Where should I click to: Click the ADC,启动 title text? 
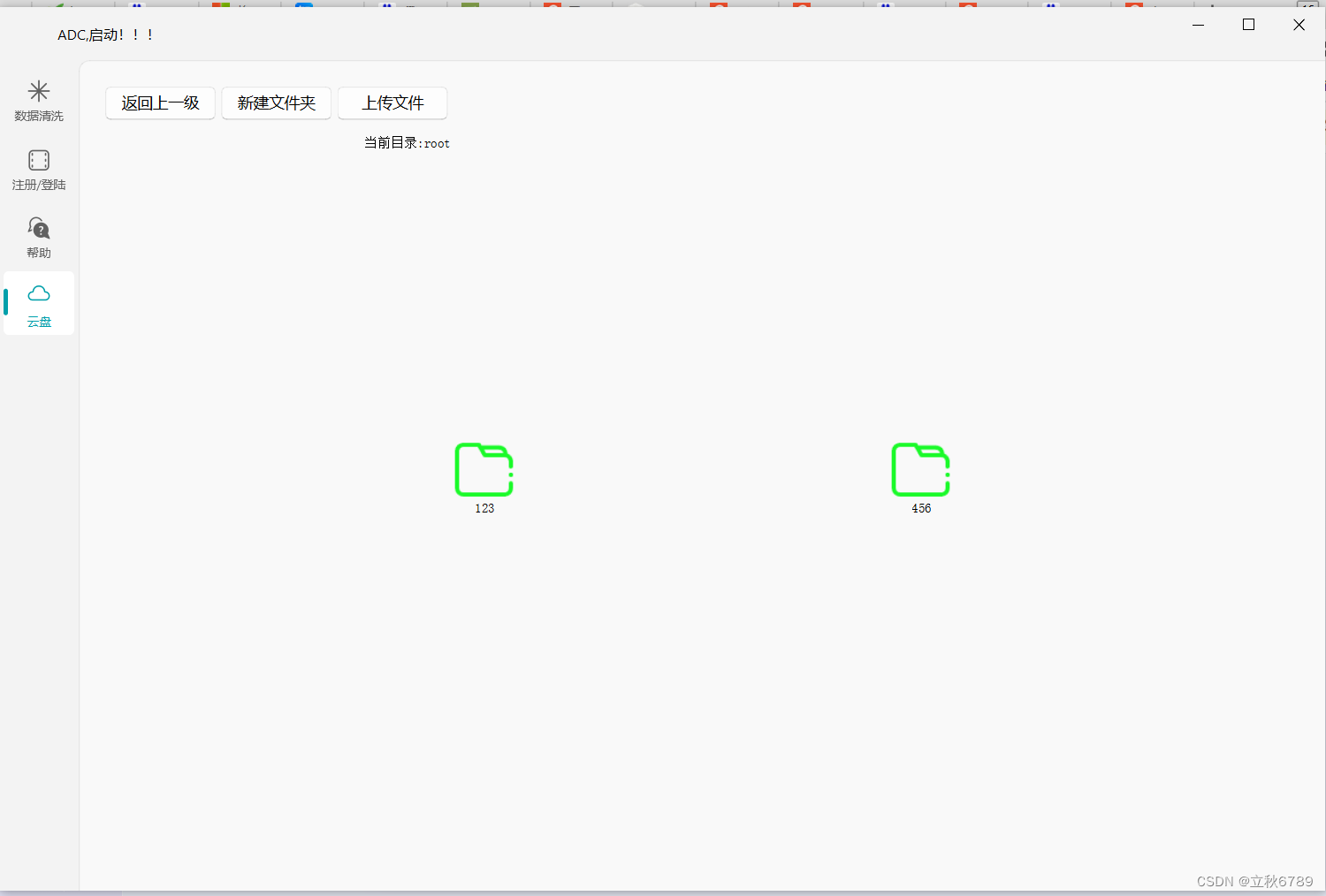point(105,34)
